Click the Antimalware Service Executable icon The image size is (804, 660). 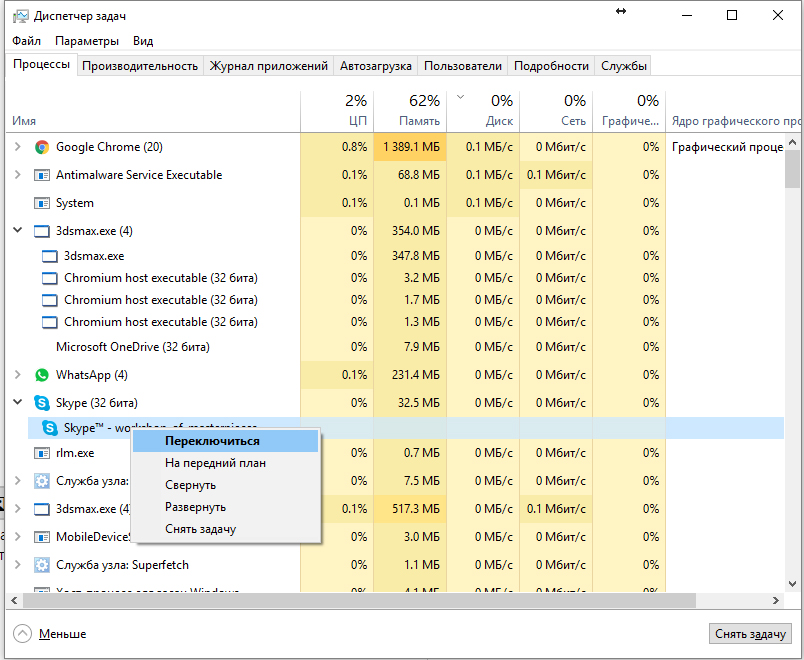tap(42, 175)
